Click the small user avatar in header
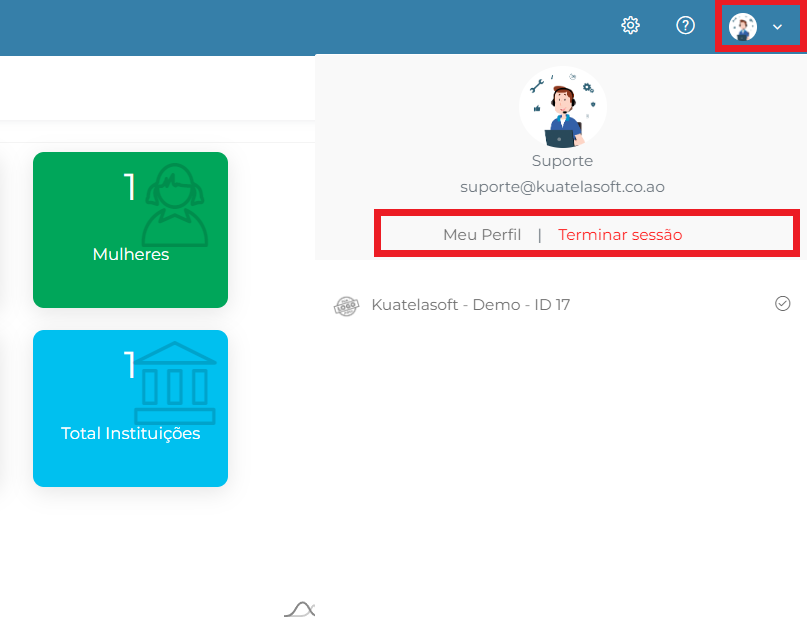 tap(743, 27)
